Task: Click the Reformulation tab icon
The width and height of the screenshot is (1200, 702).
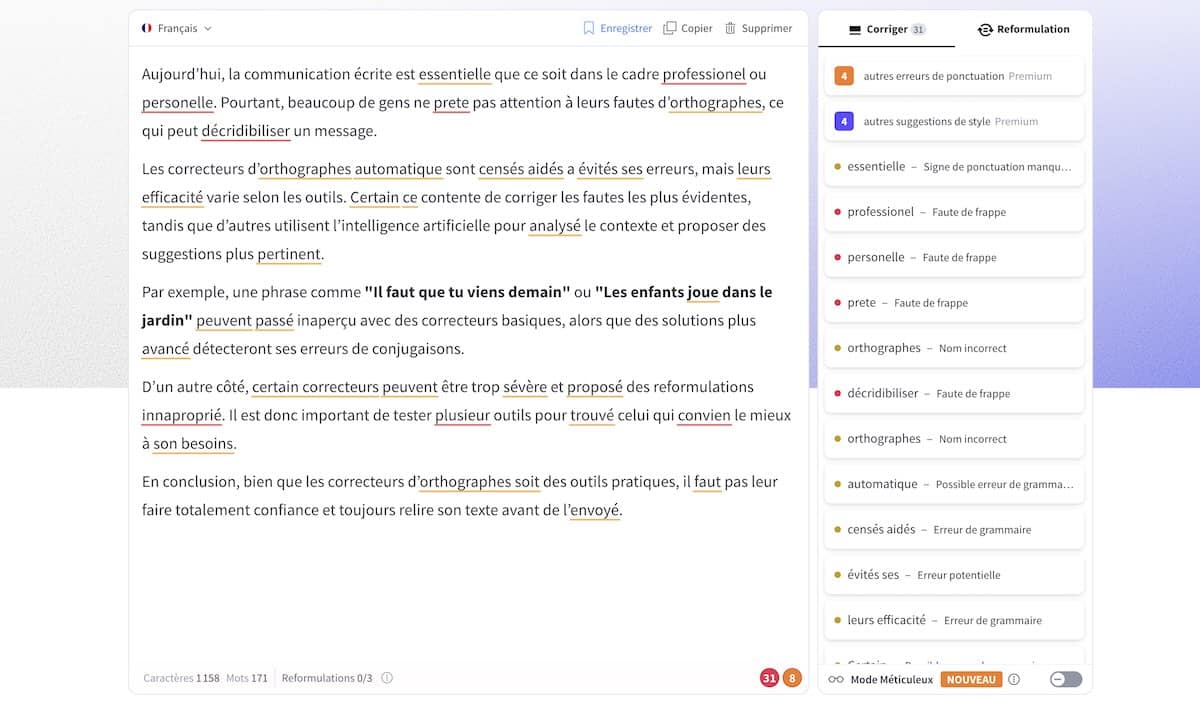Action: point(985,30)
